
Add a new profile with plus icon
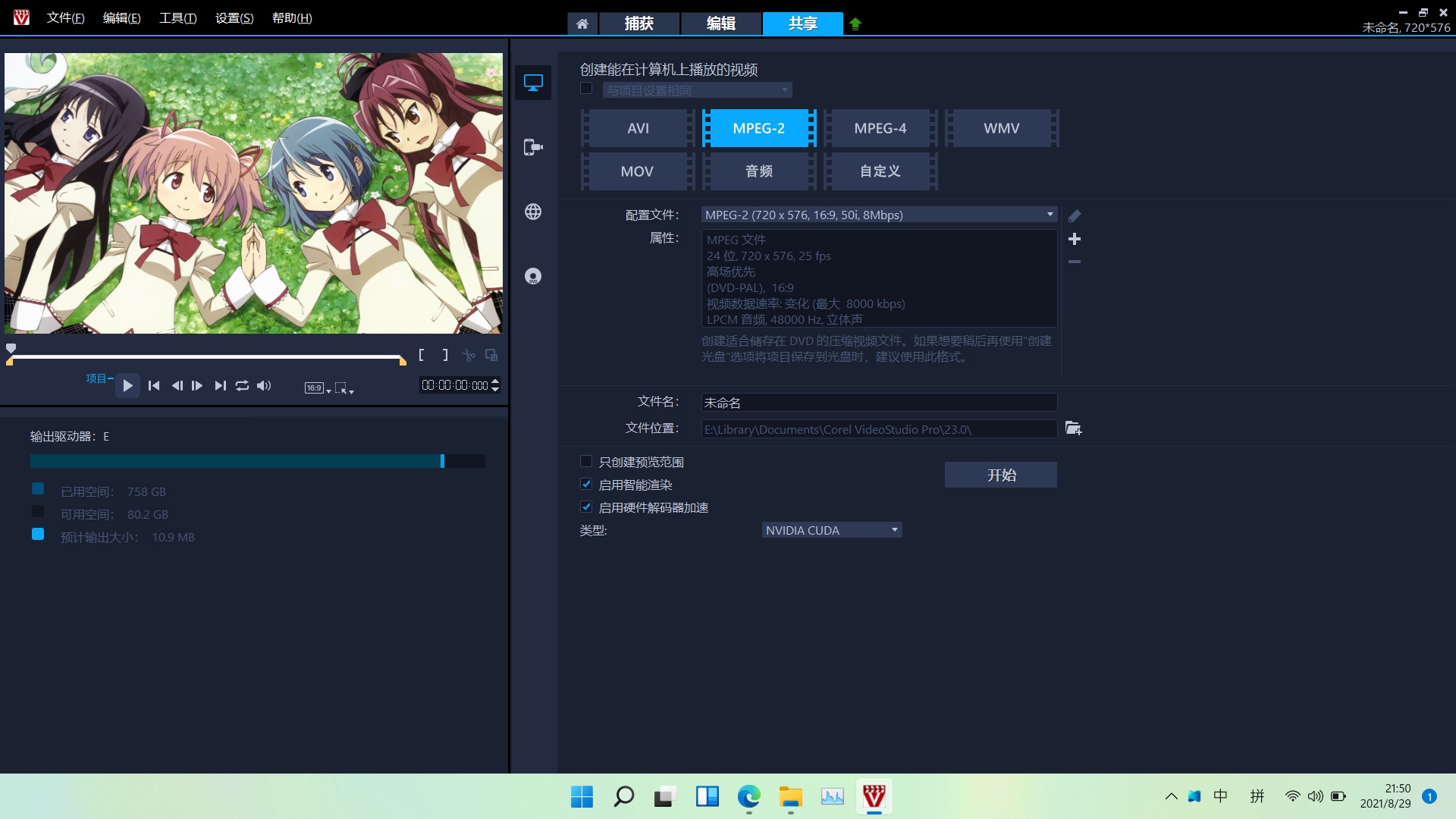[1075, 239]
